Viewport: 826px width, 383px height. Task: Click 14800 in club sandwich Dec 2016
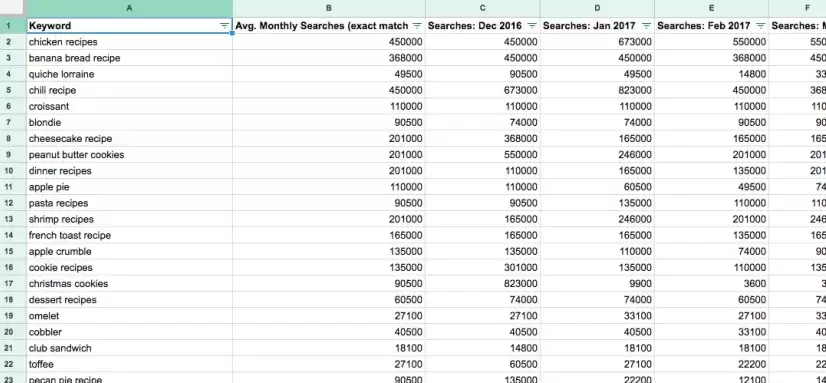coord(483,348)
